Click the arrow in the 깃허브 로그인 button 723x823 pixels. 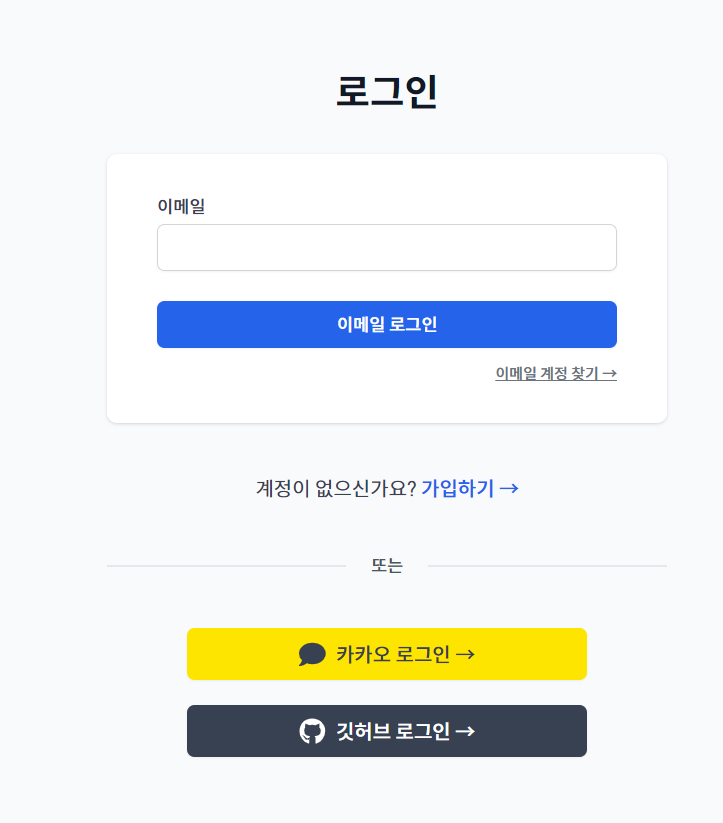[465, 731]
